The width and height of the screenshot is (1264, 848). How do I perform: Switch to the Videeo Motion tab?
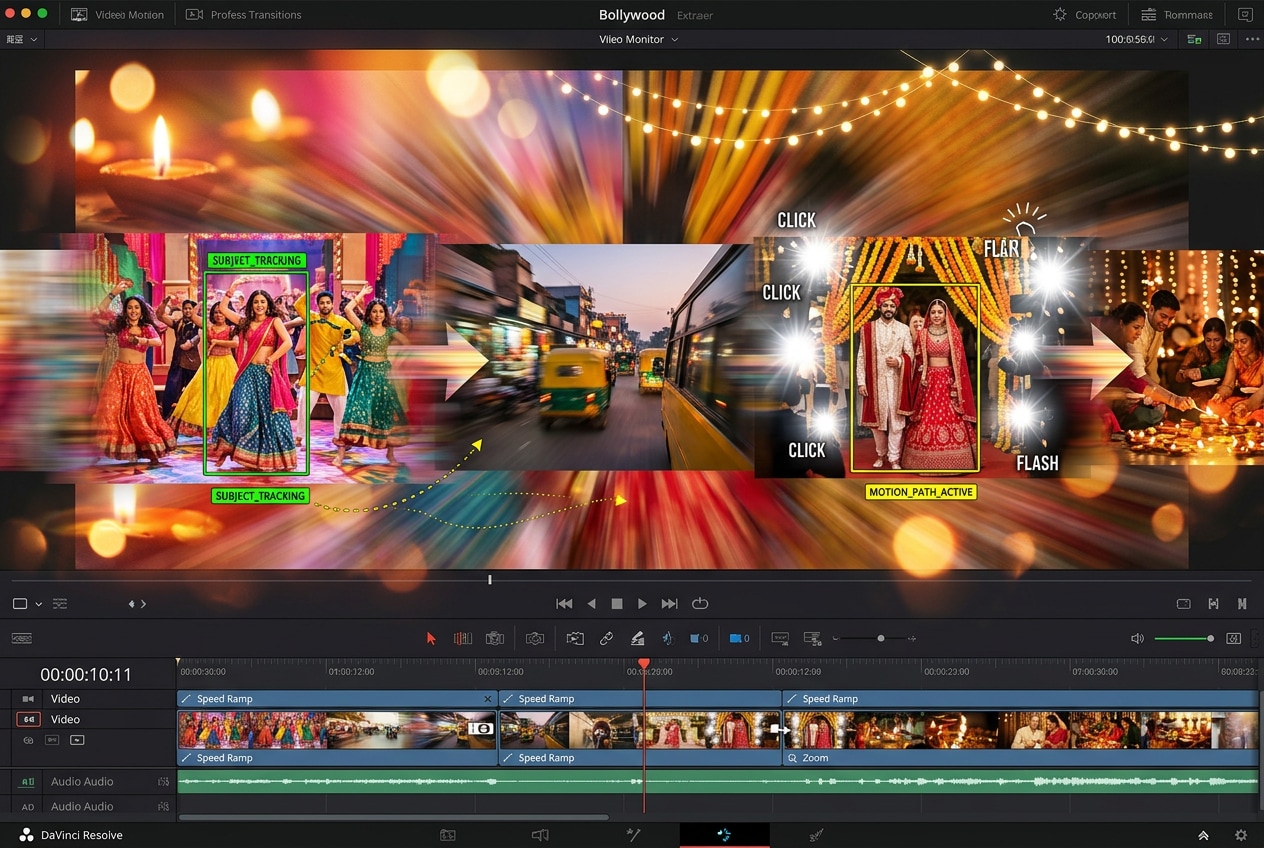pyautogui.click(x=118, y=14)
